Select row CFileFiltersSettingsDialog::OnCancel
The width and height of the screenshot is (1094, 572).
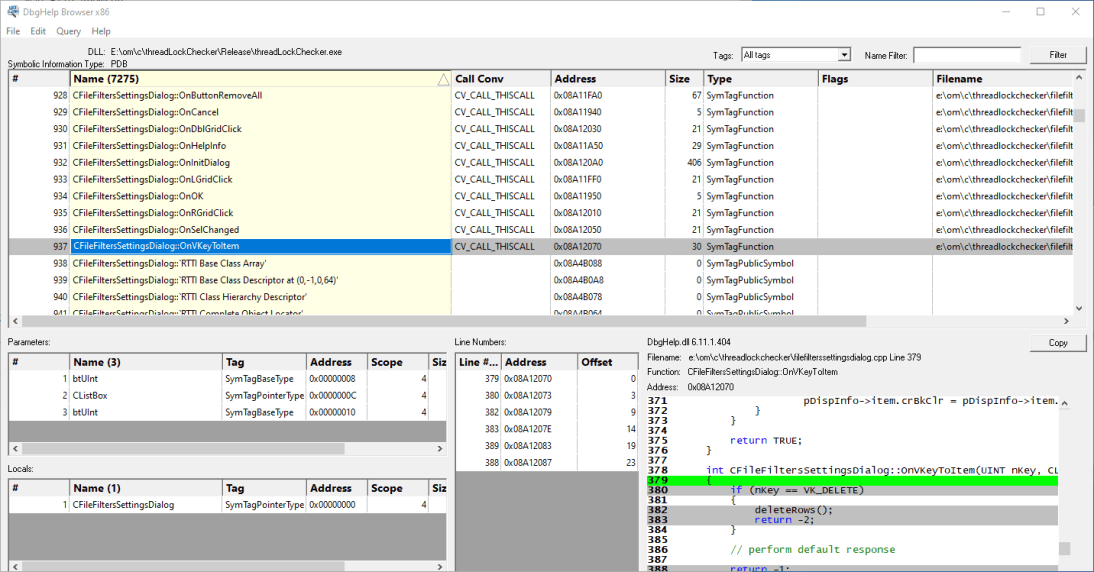(541, 112)
